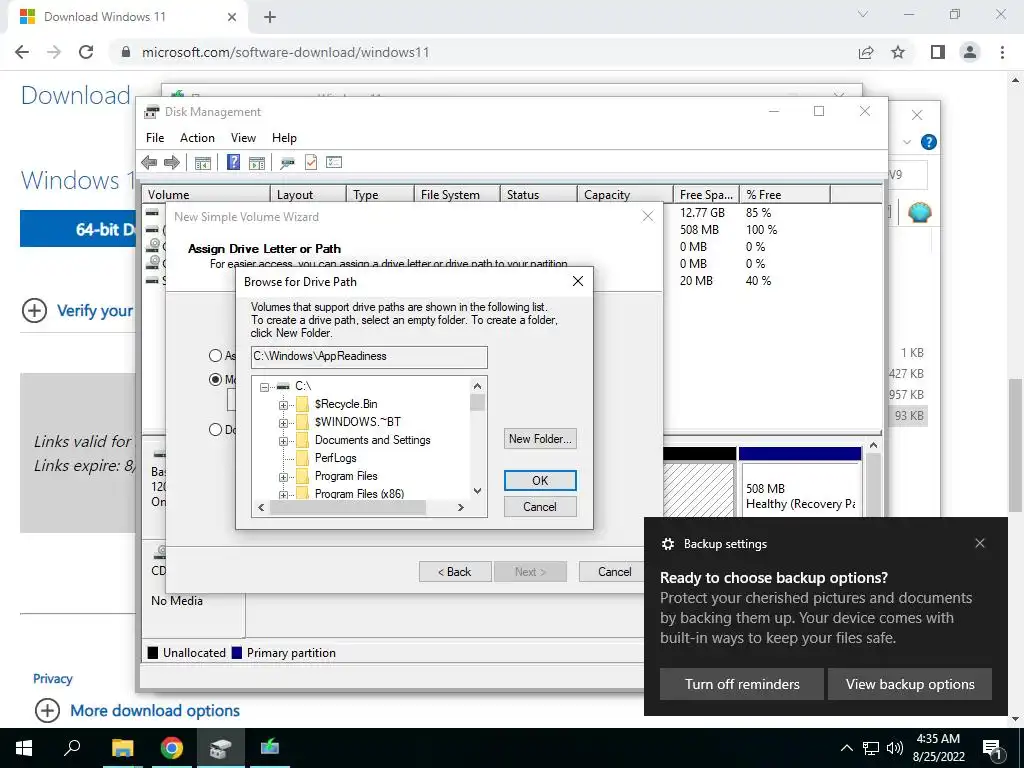Click the blue help question icon in background window

click(x=929, y=142)
